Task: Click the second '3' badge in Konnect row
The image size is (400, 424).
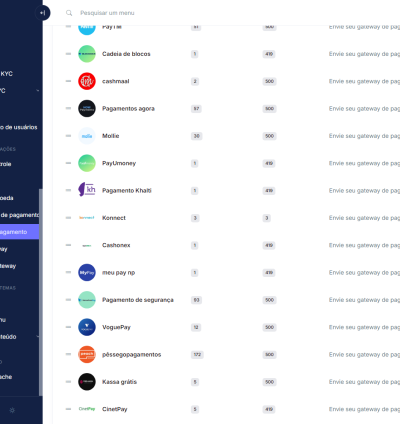Action: point(266,218)
